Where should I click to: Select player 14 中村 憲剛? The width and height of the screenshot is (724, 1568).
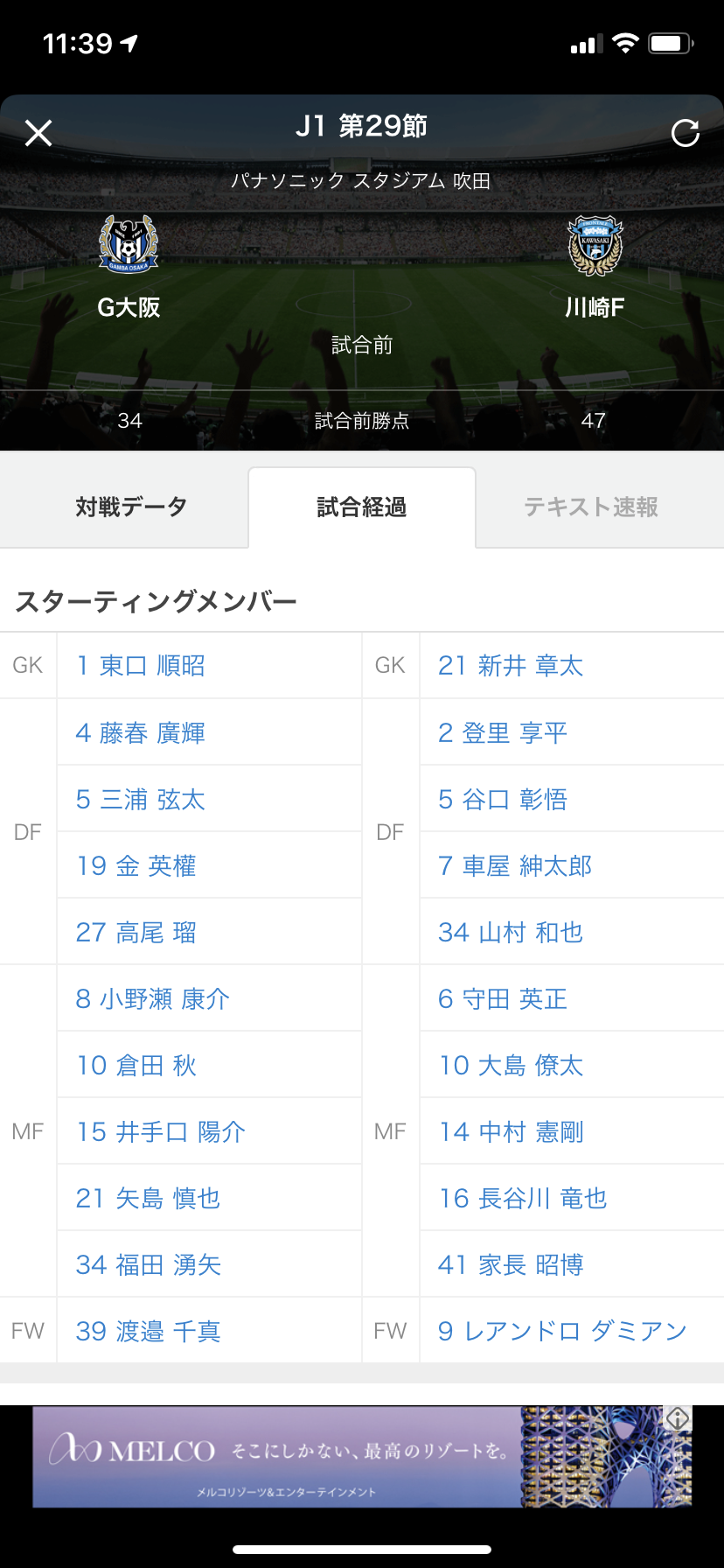point(511,1131)
